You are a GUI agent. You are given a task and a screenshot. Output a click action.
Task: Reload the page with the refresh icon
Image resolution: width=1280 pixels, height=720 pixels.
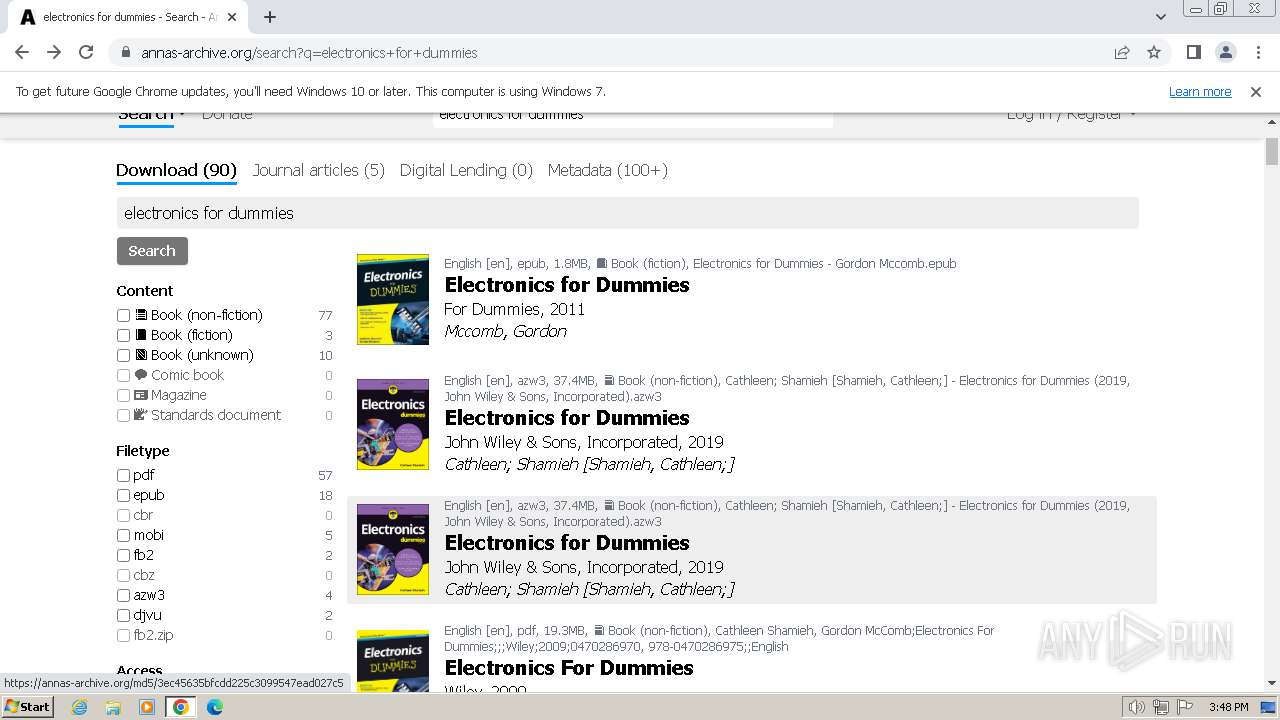86,52
